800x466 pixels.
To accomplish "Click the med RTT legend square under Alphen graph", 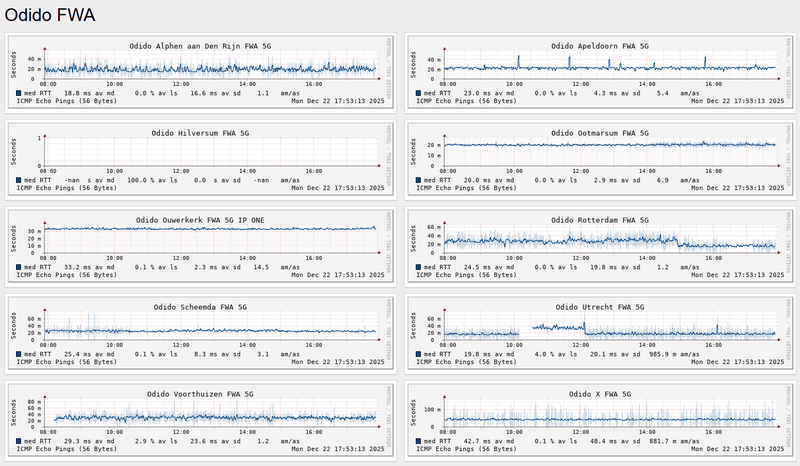I will pyautogui.click(x=19, y=93).
